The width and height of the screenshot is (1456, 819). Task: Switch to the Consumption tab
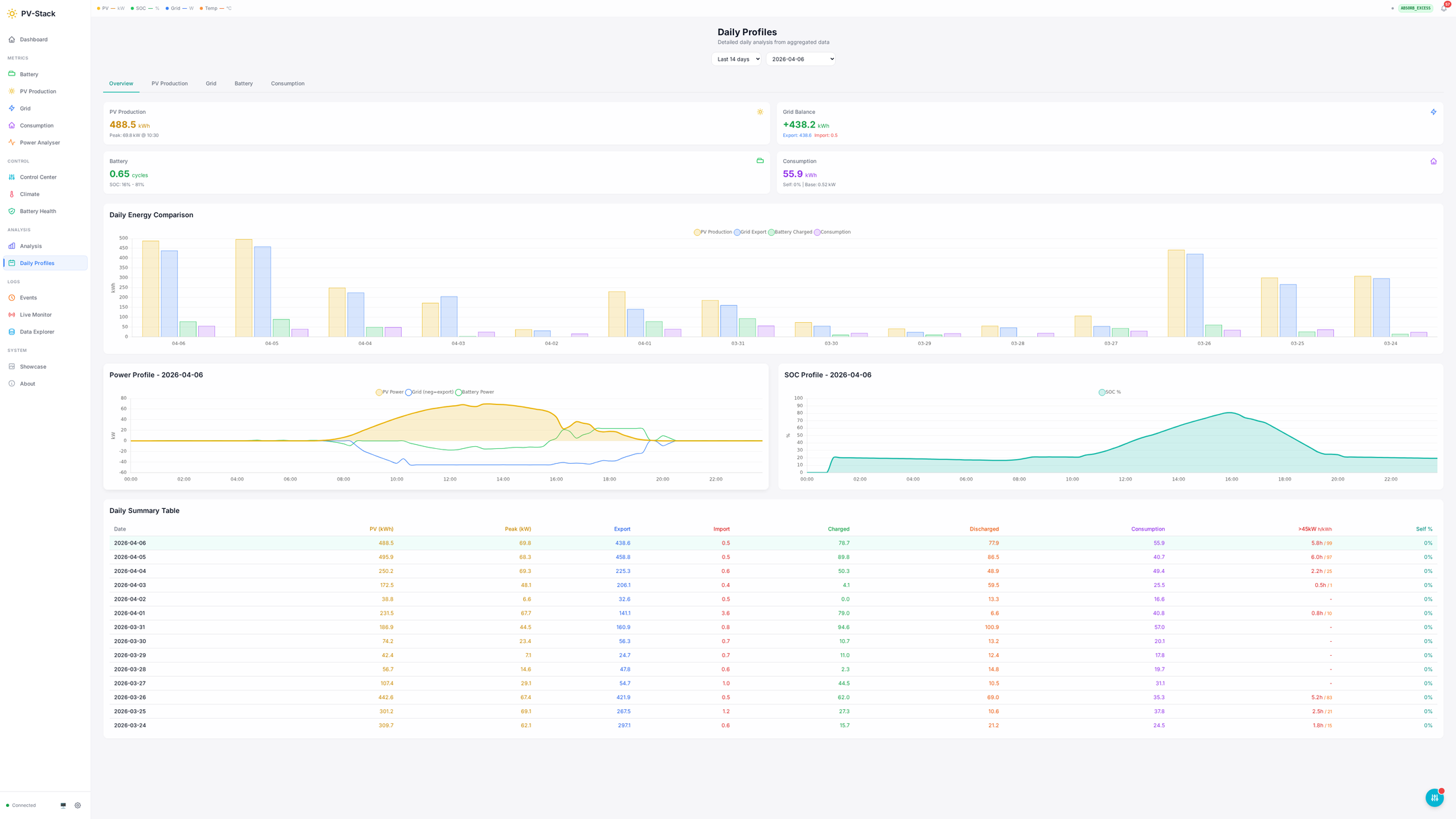[287, 84]
